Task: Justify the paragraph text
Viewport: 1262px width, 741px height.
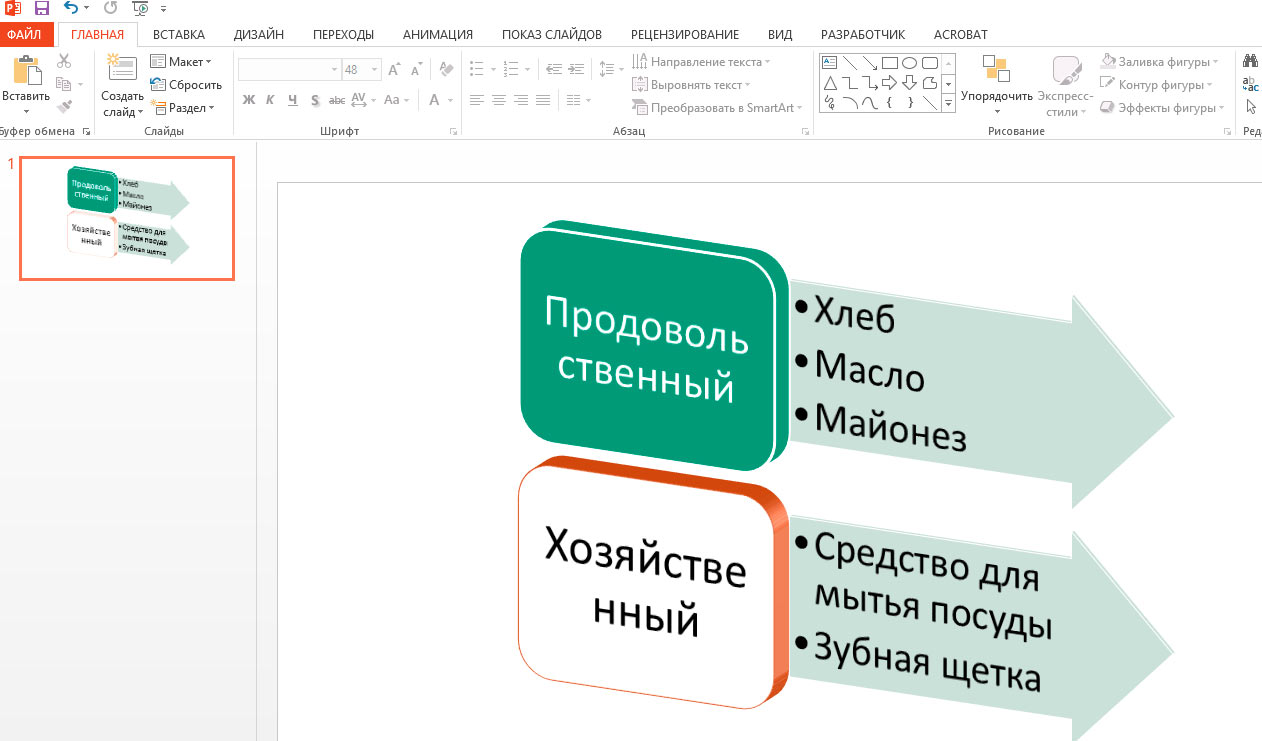Action: tap(543, 100)
